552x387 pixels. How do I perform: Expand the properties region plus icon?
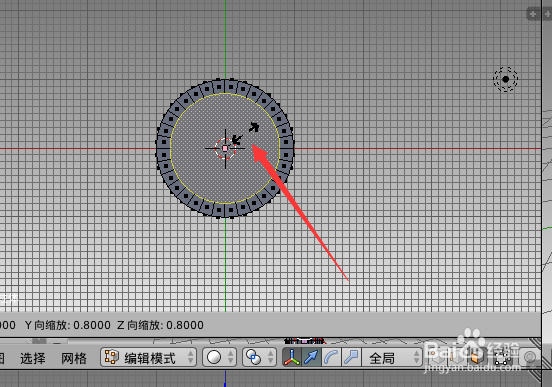click(533, 14)
